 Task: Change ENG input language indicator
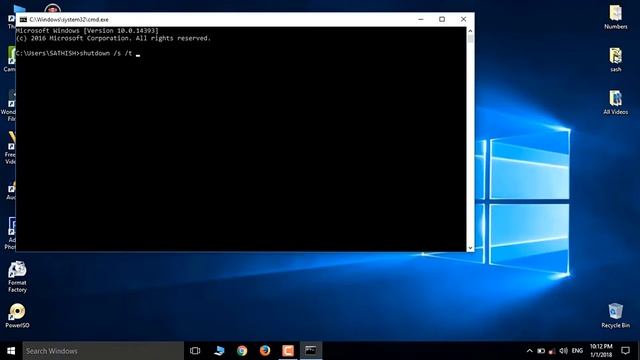click(x=577, y=351)
